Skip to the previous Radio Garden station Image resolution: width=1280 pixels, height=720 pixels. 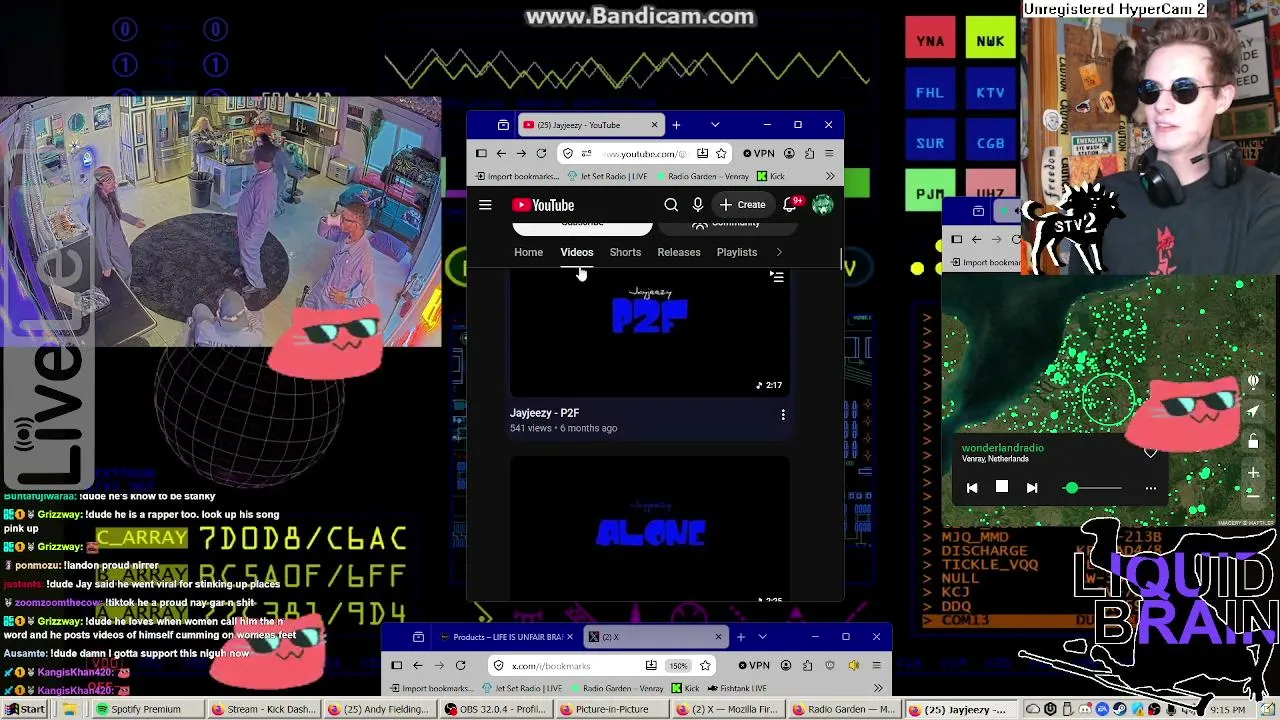[972, 488]
